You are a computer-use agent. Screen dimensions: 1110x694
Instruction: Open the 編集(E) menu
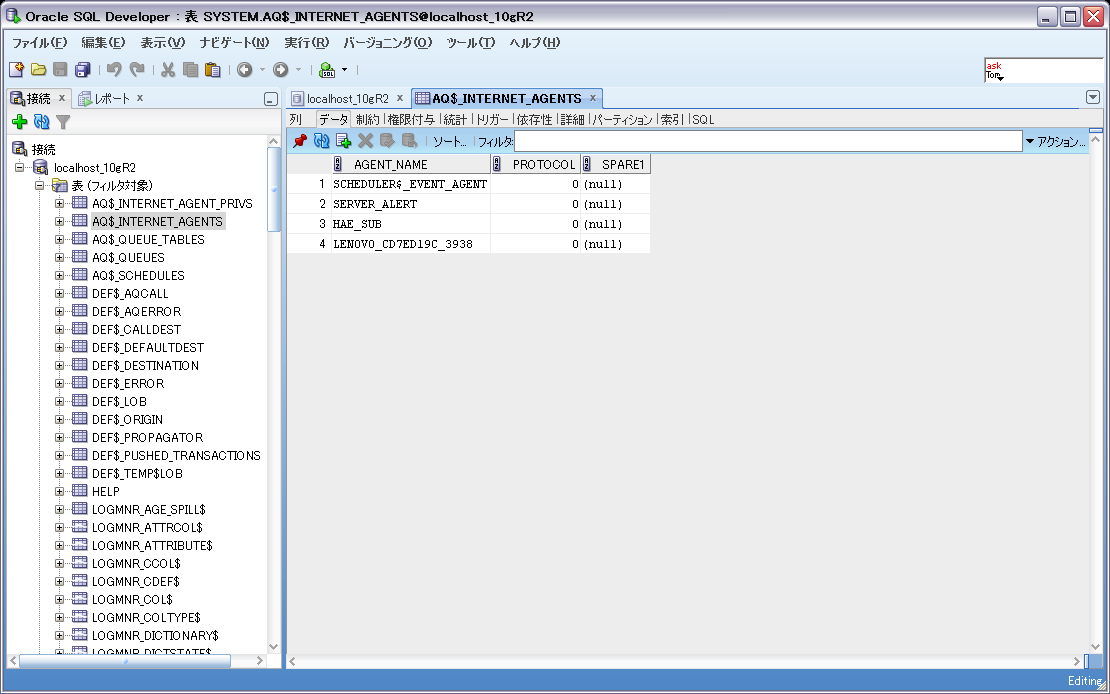click(103, 42)
